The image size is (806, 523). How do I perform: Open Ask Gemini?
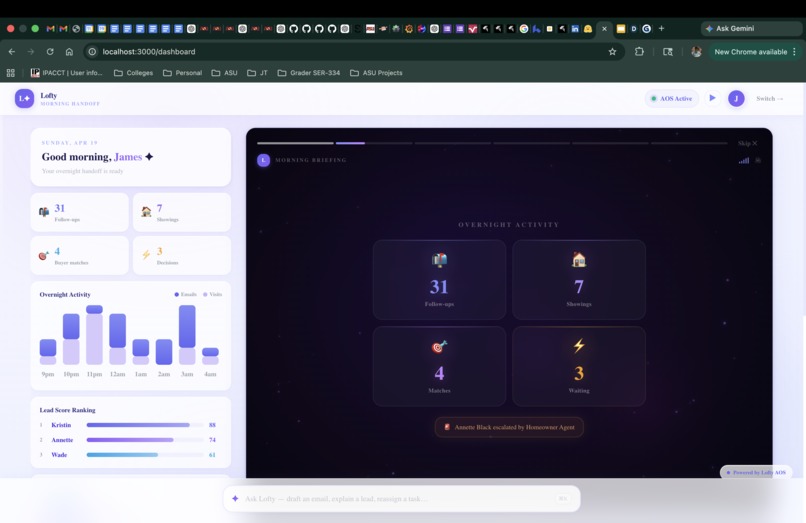pos(752,29)
